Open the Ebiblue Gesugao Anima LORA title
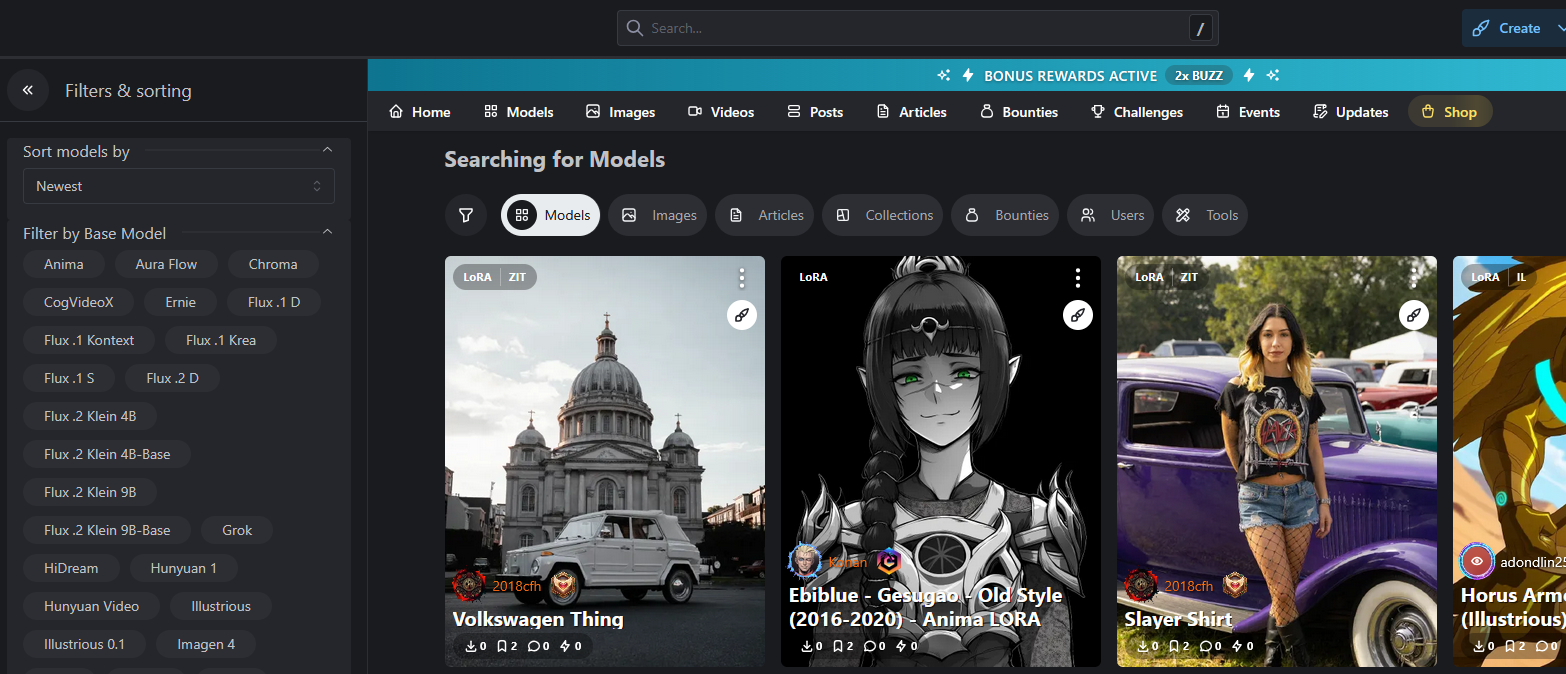 (x=925, y=607)
